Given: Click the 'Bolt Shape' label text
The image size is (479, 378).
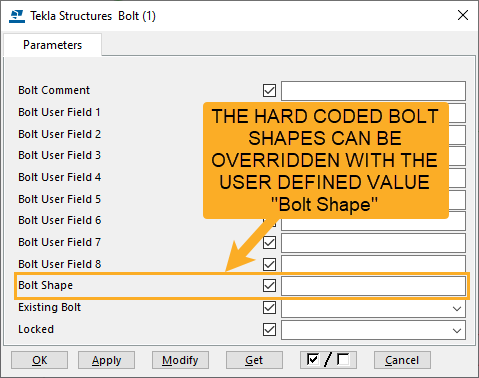Looking at the screenshot, I should [x=45, y=285].
